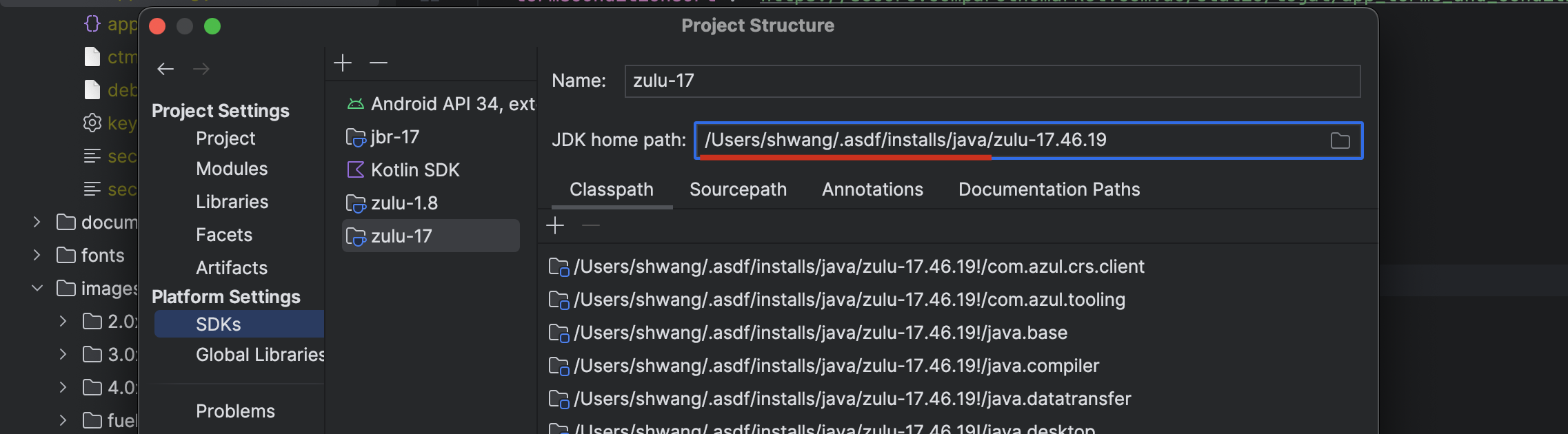Expand the docum folder in project tree

pos(37,222)
